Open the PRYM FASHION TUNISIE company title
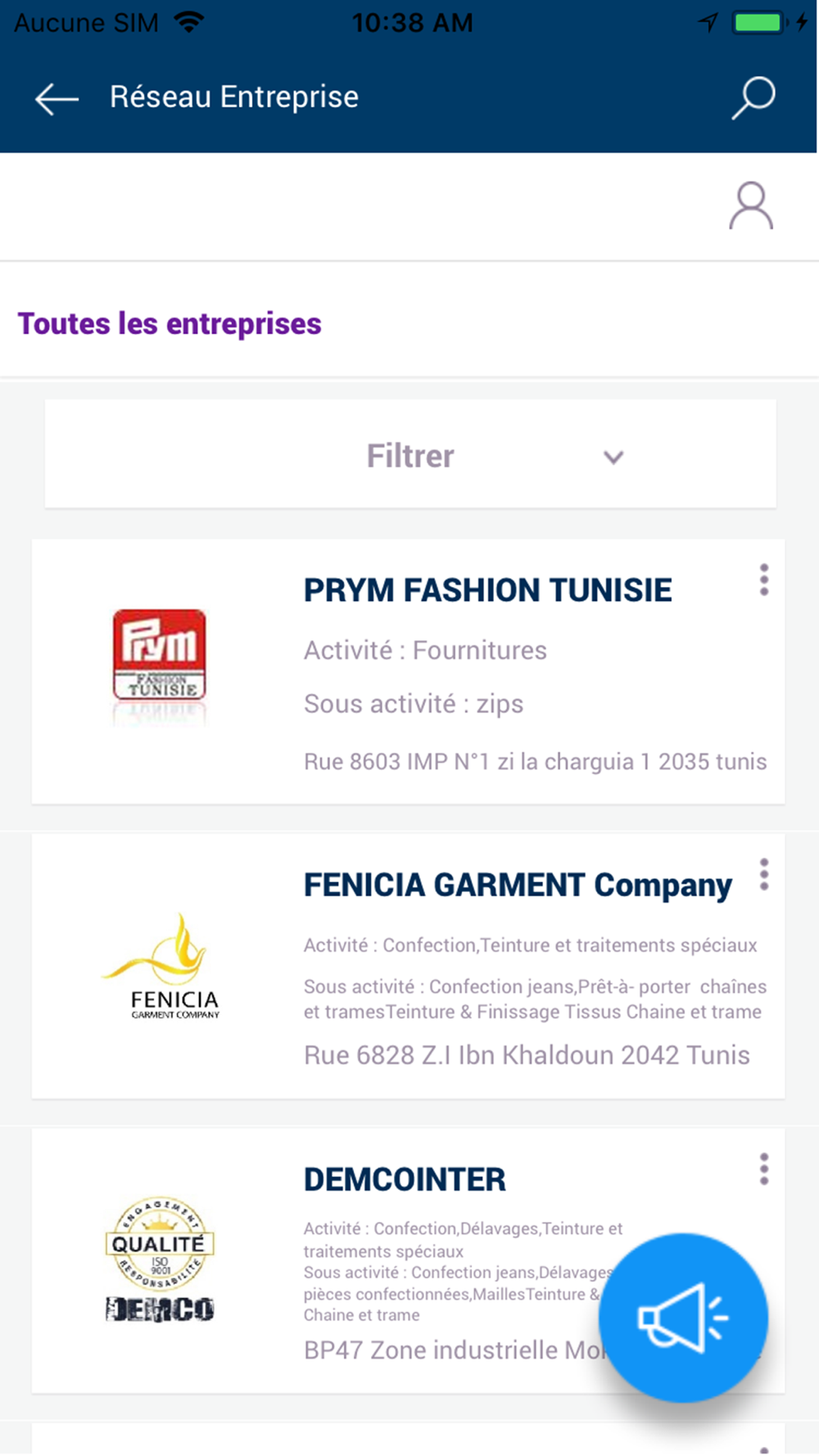 pyautogui.click(x=487, y=590)
